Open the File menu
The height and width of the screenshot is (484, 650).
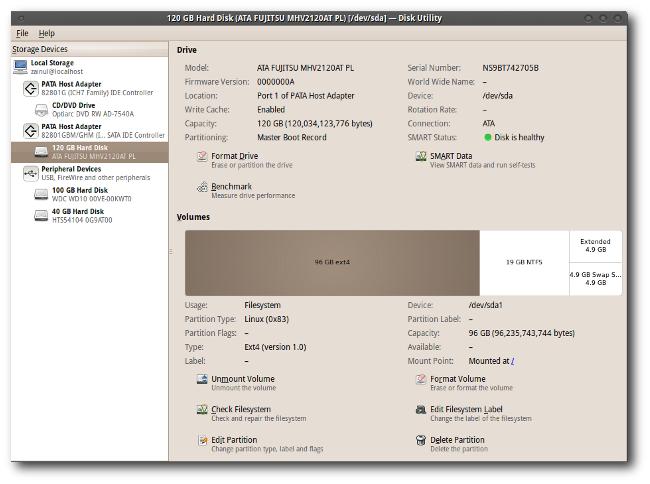[22, 33]
